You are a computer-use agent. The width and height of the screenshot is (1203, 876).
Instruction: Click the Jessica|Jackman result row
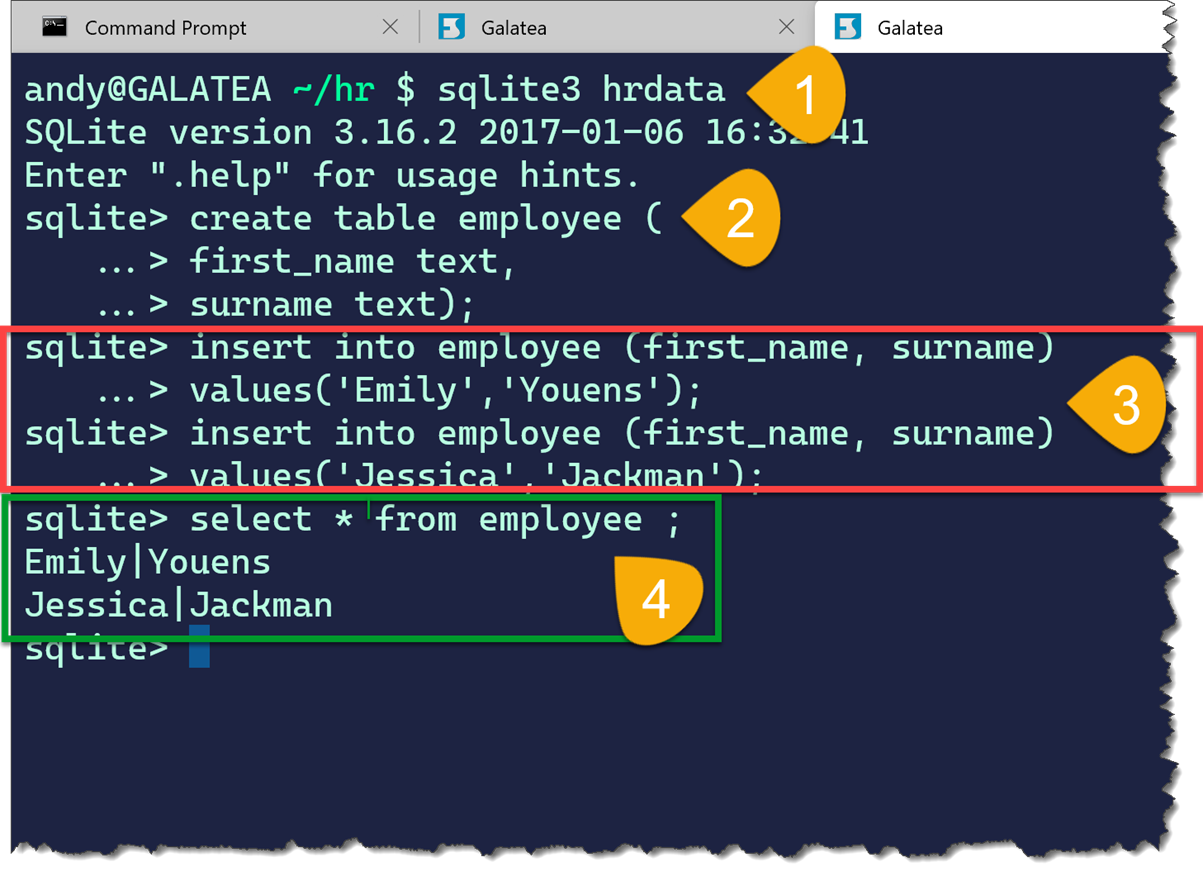coord(178,605)
